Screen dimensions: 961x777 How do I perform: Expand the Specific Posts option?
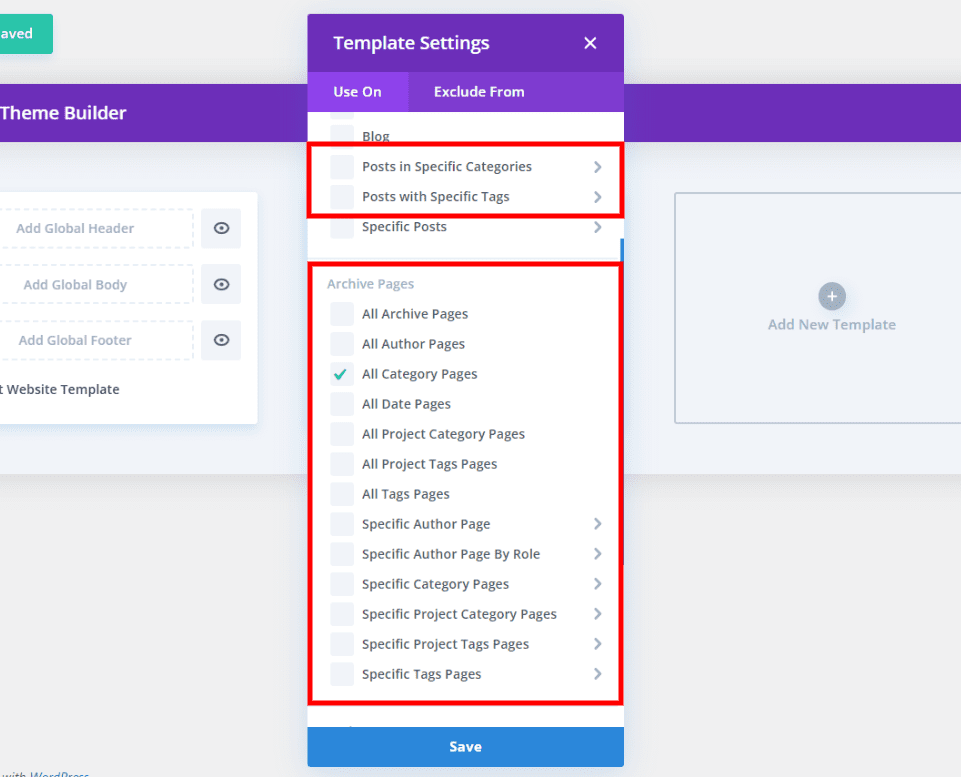click(x=597, y=226)
